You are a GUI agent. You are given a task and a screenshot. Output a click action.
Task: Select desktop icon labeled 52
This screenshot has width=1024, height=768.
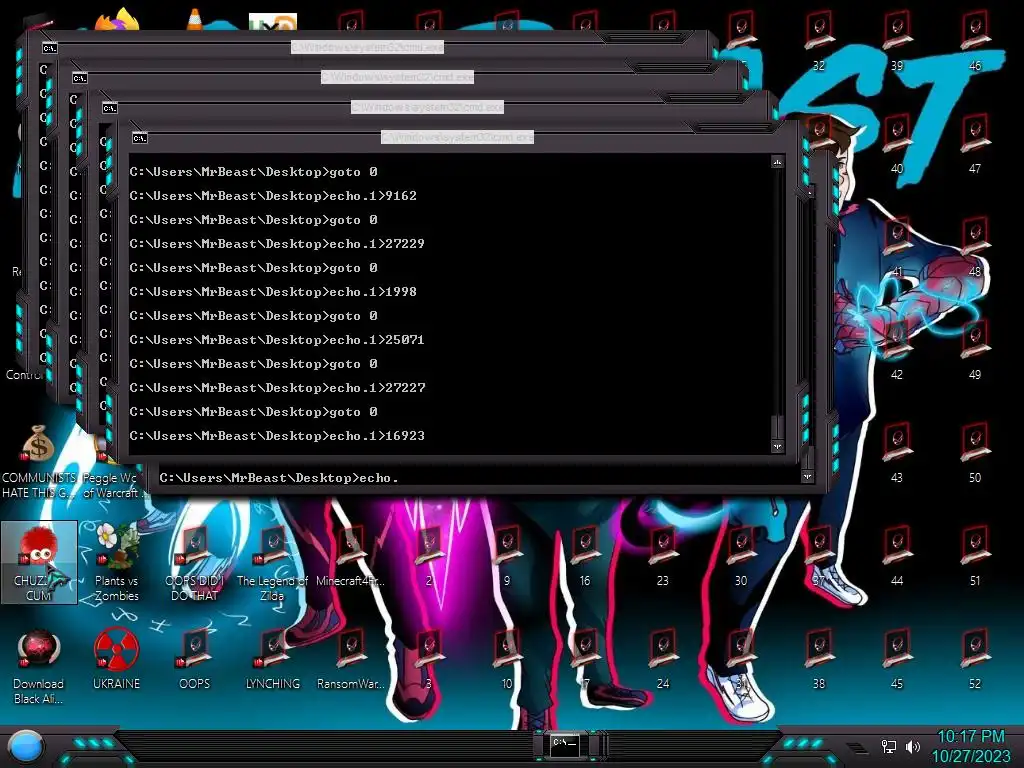[x=975, y=659]
